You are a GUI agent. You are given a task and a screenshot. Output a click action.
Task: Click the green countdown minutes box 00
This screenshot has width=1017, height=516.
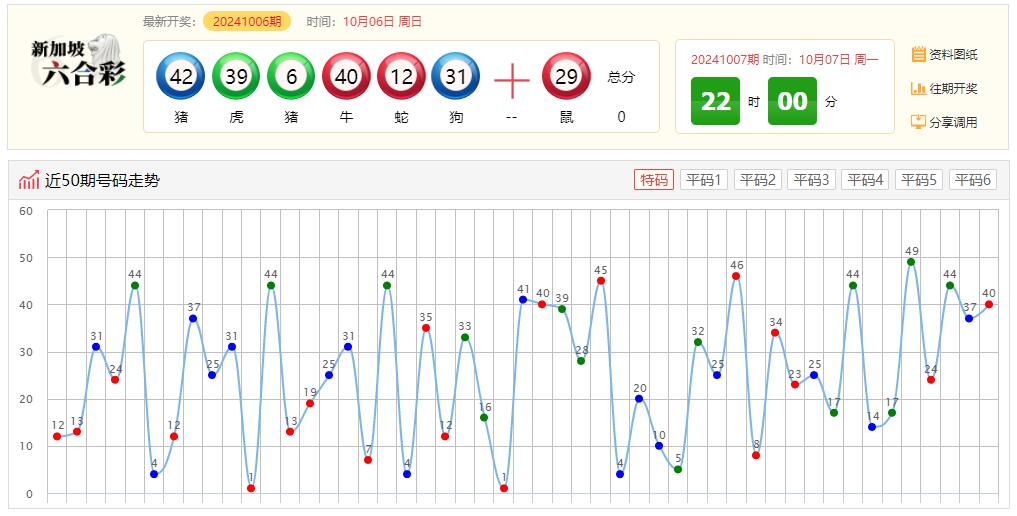792,102
